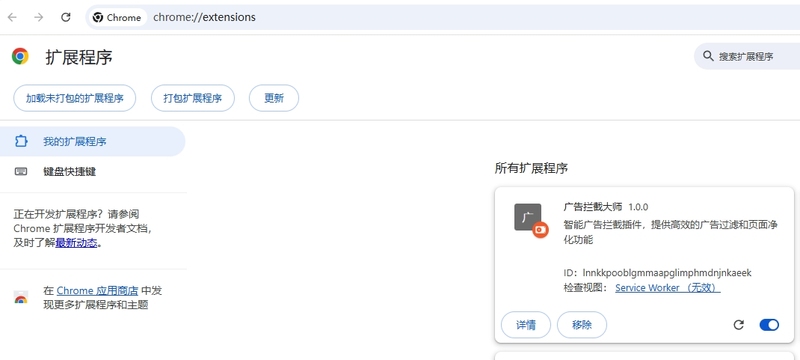Click the browser back arrow
This screenshot has width=800, height=360.
(12, 17)
